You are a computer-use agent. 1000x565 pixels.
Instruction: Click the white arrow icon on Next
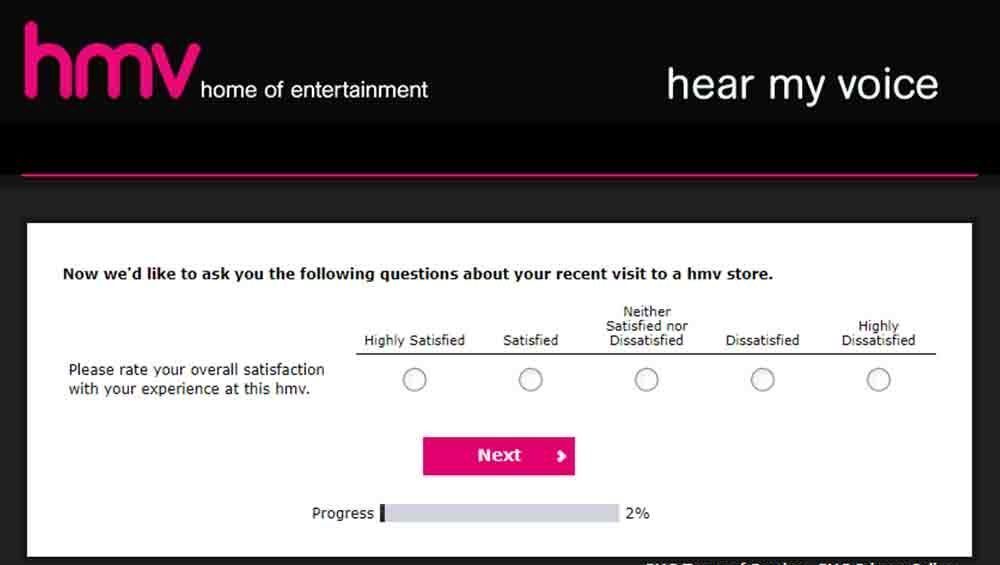[x=561, y=456]
